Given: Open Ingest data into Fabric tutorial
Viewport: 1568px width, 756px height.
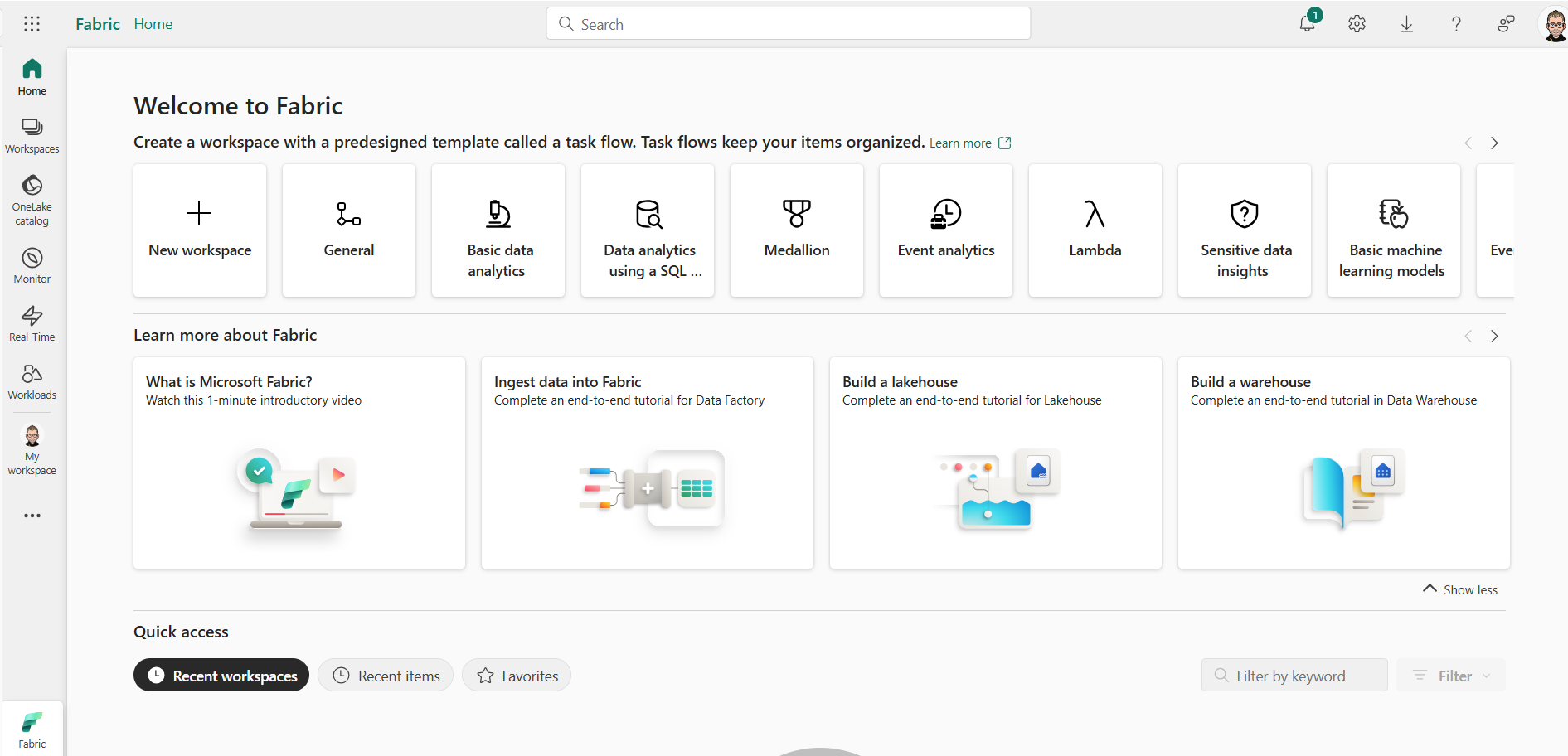Looking at the screenshot, I should point(648,463).
